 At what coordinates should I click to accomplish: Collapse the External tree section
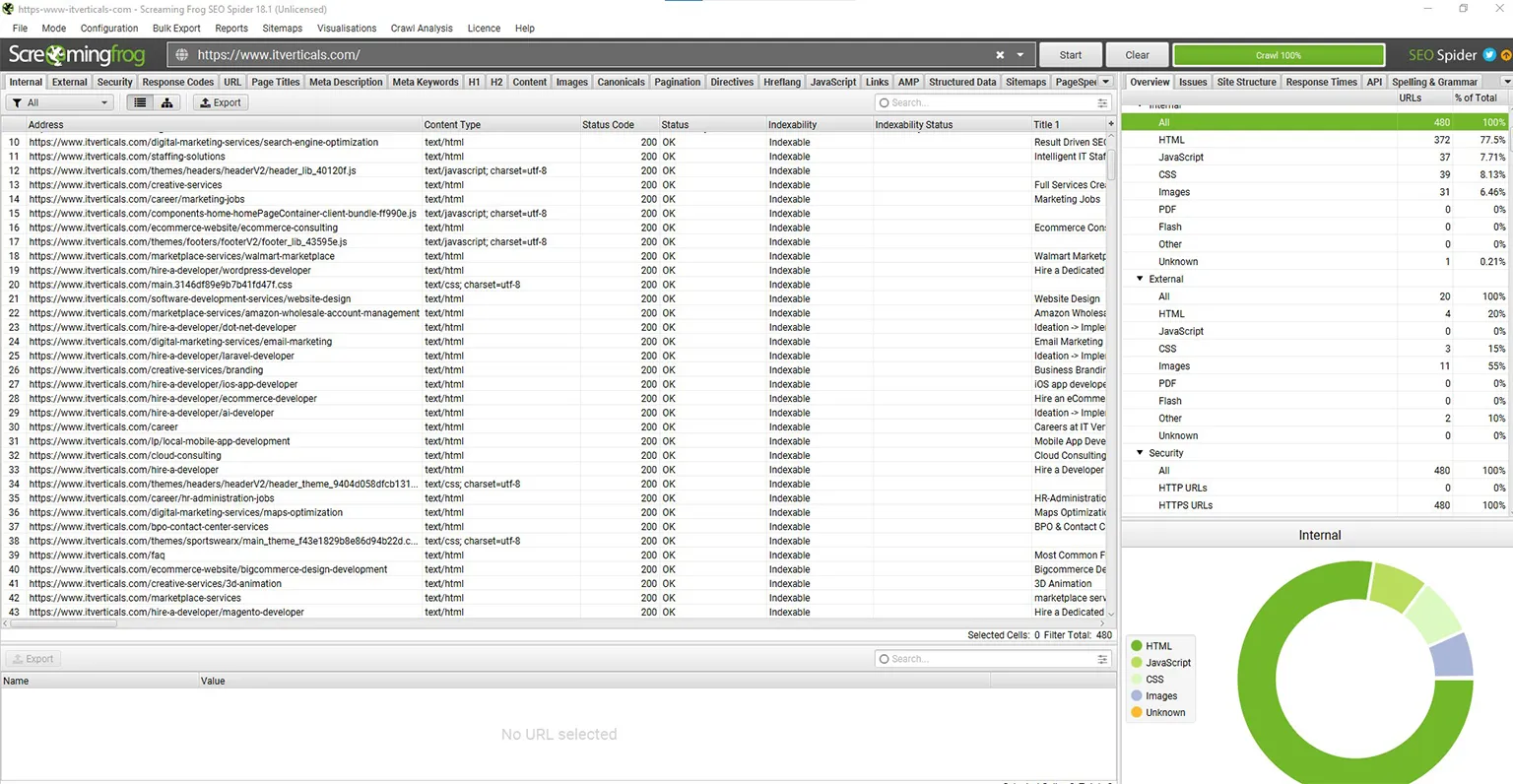point(1140,279)
